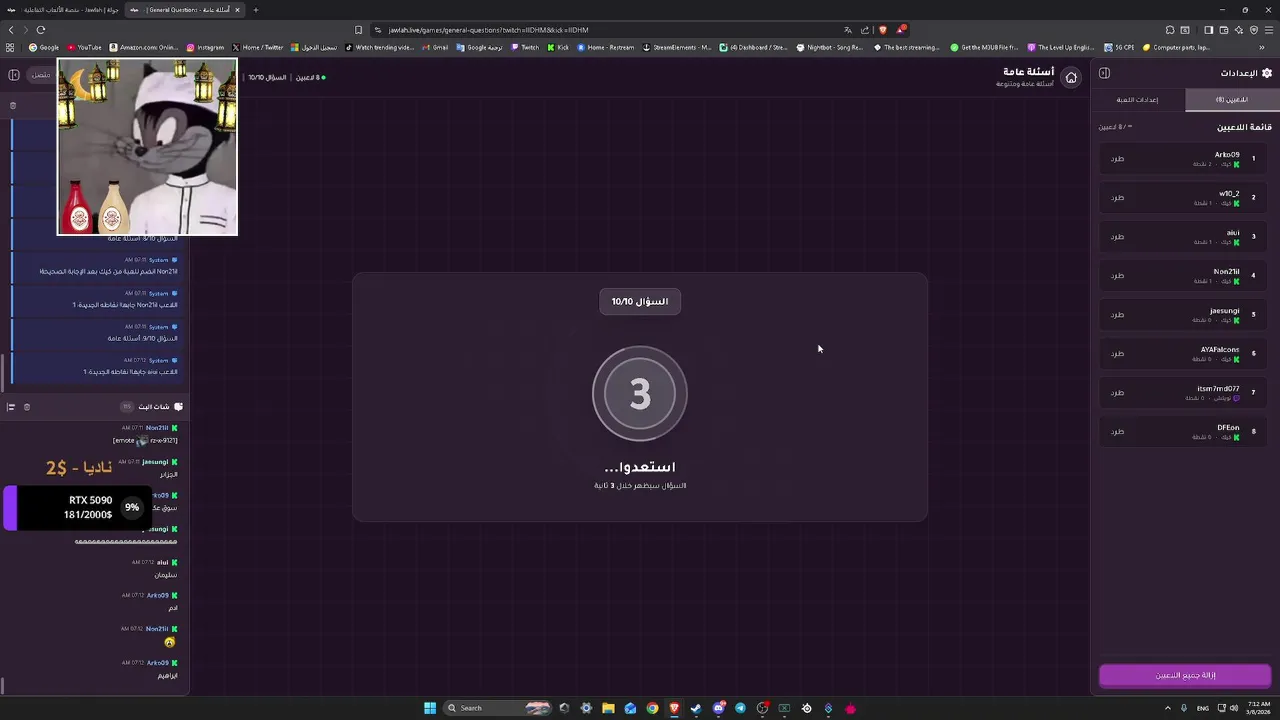Open the Instagram bookmark
Viewport: 1280px width, 720px height.
[x=205, y=47]
